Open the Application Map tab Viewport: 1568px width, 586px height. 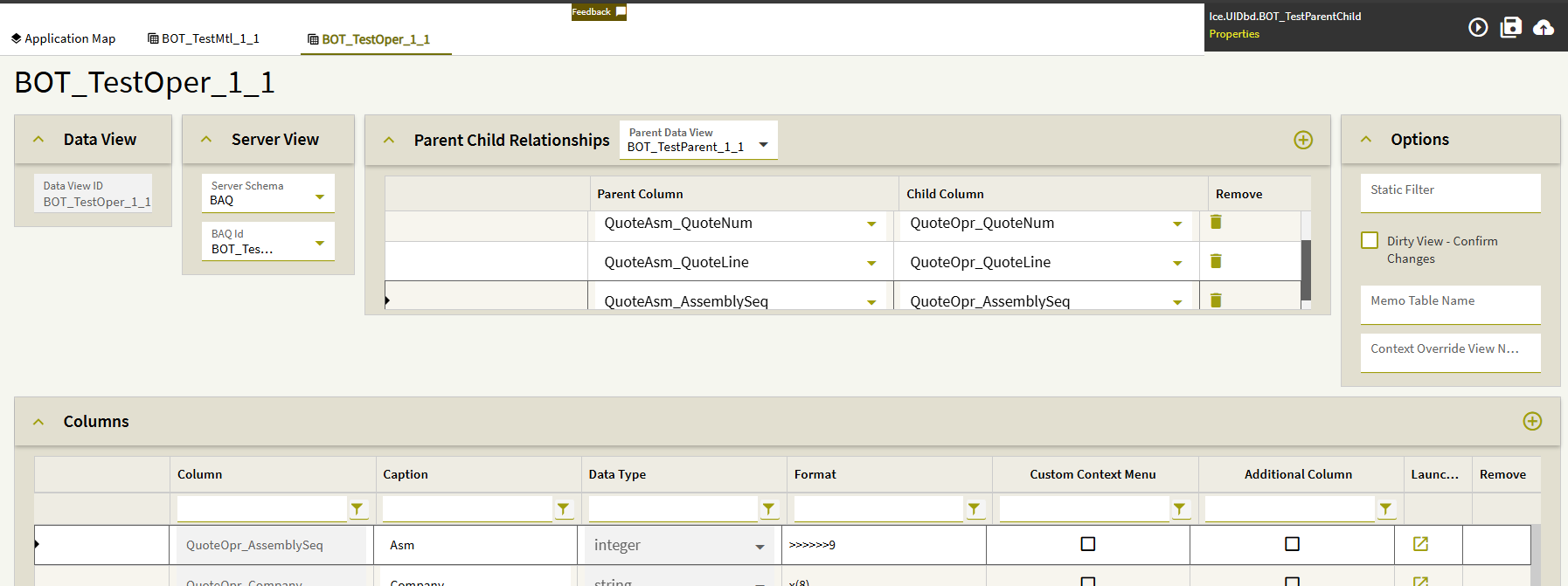pyautogui.click(x=63, y=38)
